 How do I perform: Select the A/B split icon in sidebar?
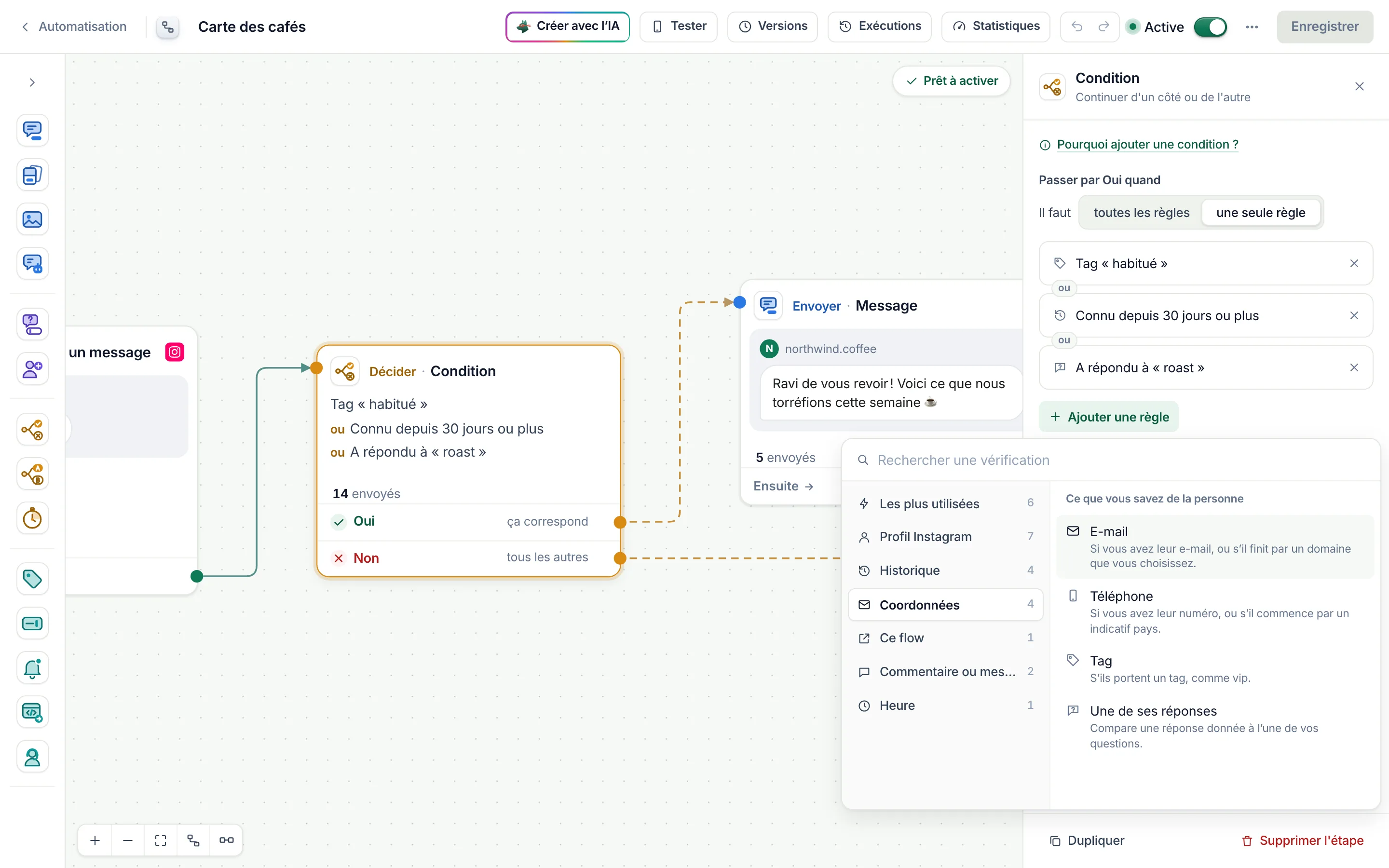(x=32, y=474)
